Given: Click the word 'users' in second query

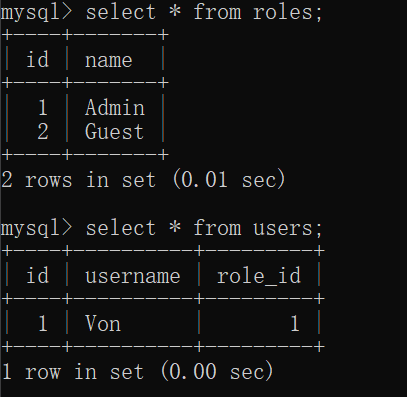Looking at the screenshot, I should pos(283,229).
